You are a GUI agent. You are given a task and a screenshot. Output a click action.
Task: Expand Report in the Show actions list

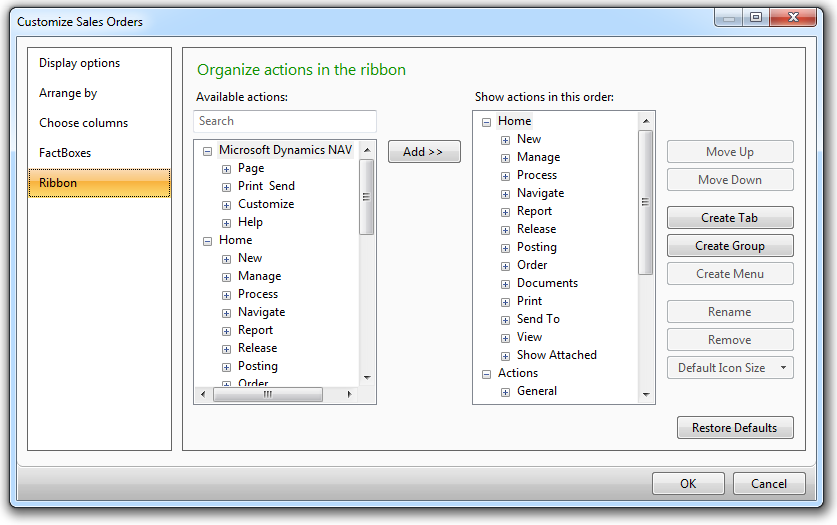tap(505, 212)
